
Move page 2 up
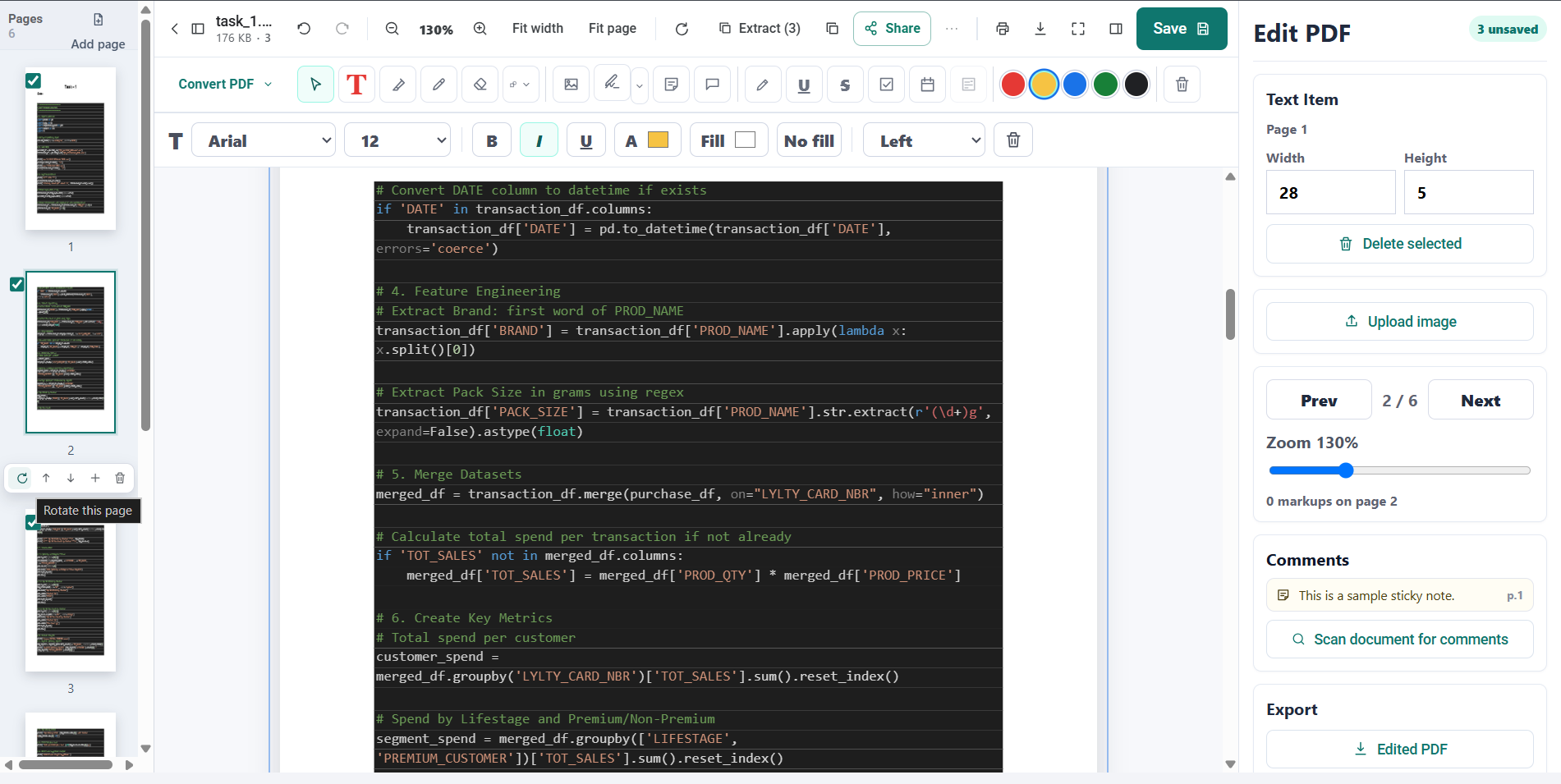[x=46, y=478]
